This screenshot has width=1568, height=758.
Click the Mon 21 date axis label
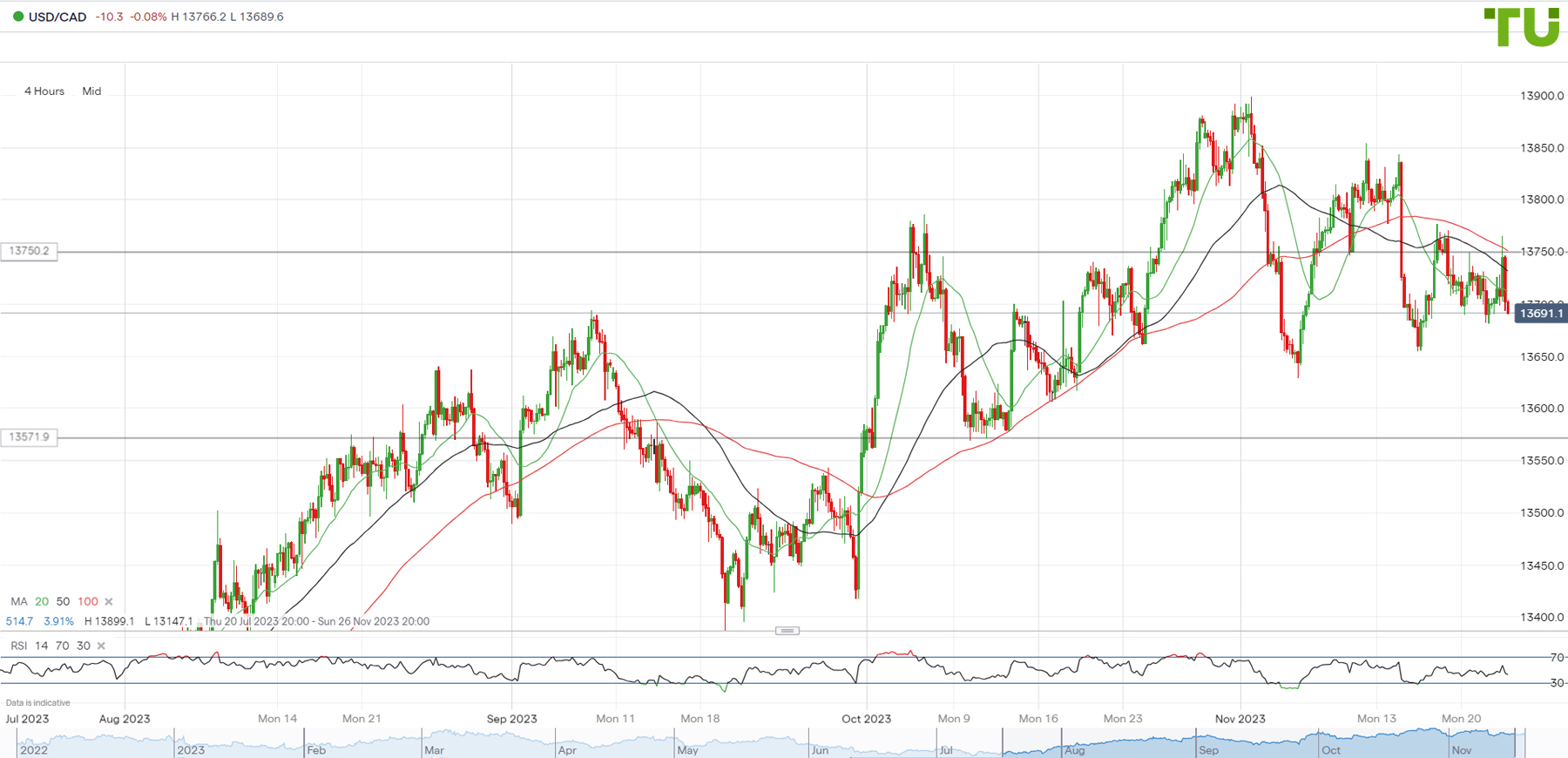tap(362, 719)
